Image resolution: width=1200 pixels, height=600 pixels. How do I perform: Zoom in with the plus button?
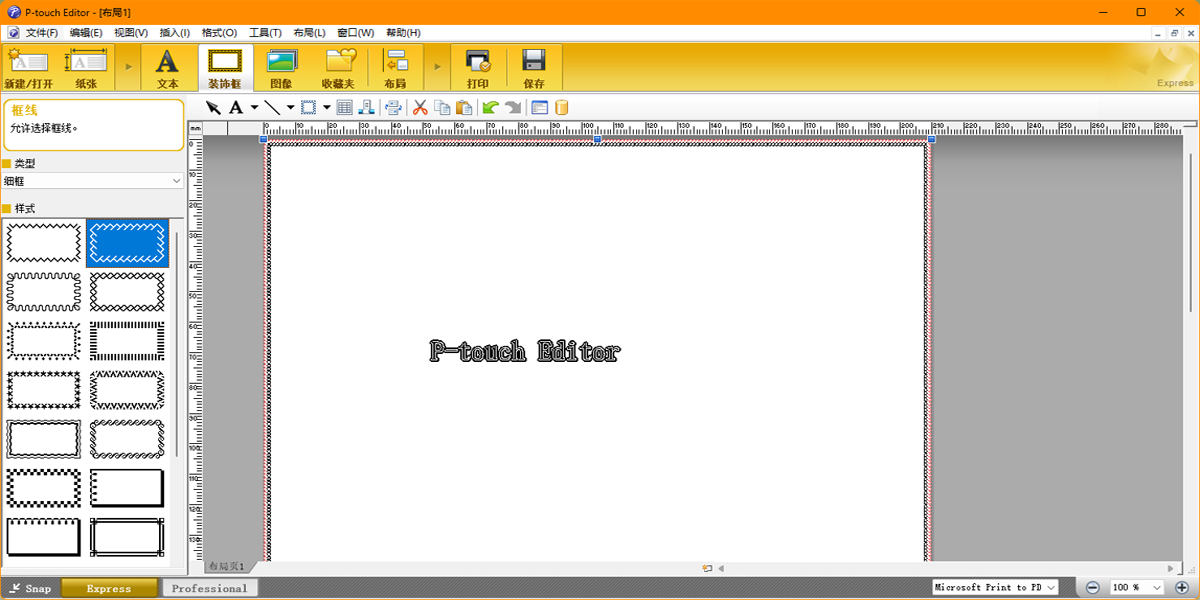1182,588
